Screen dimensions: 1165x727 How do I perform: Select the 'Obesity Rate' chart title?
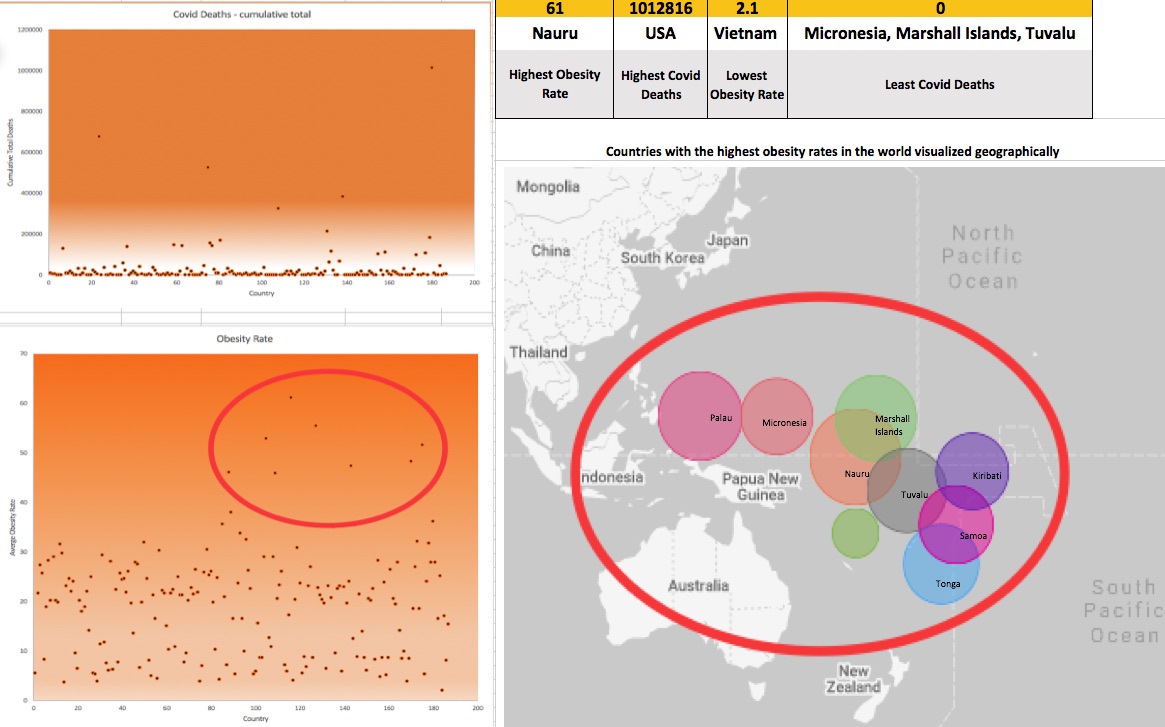[245, 339]
